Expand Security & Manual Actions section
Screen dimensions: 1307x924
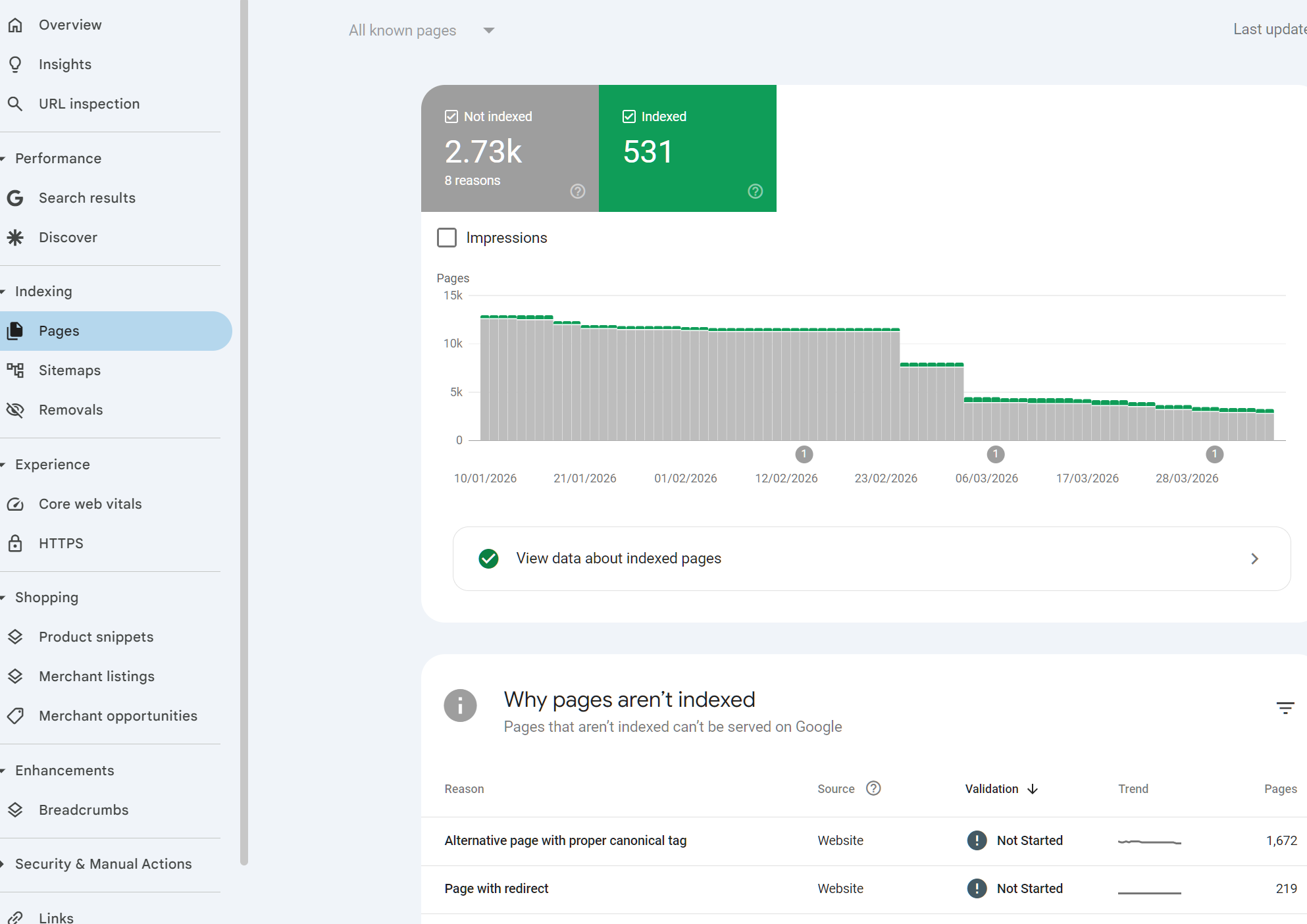pos(103,864)
